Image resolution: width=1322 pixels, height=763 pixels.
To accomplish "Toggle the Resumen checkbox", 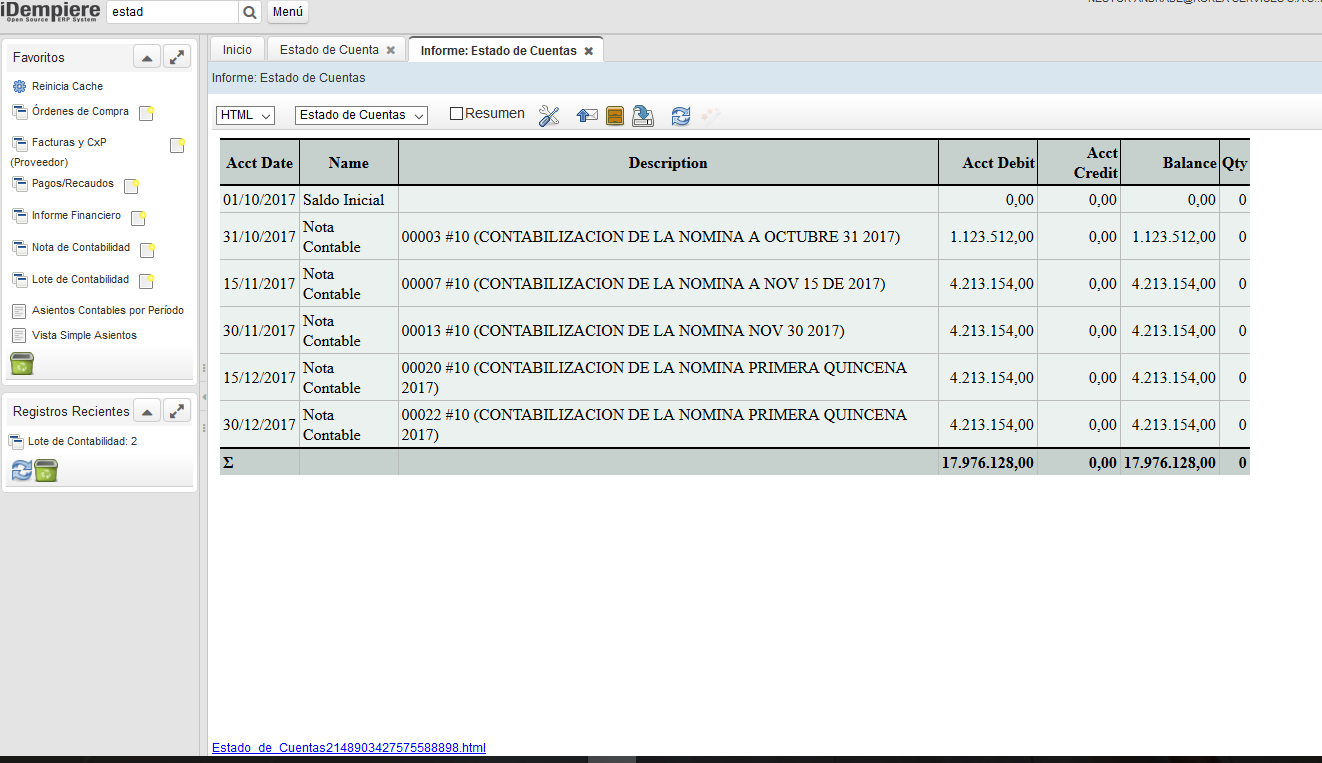I will 456,114.
